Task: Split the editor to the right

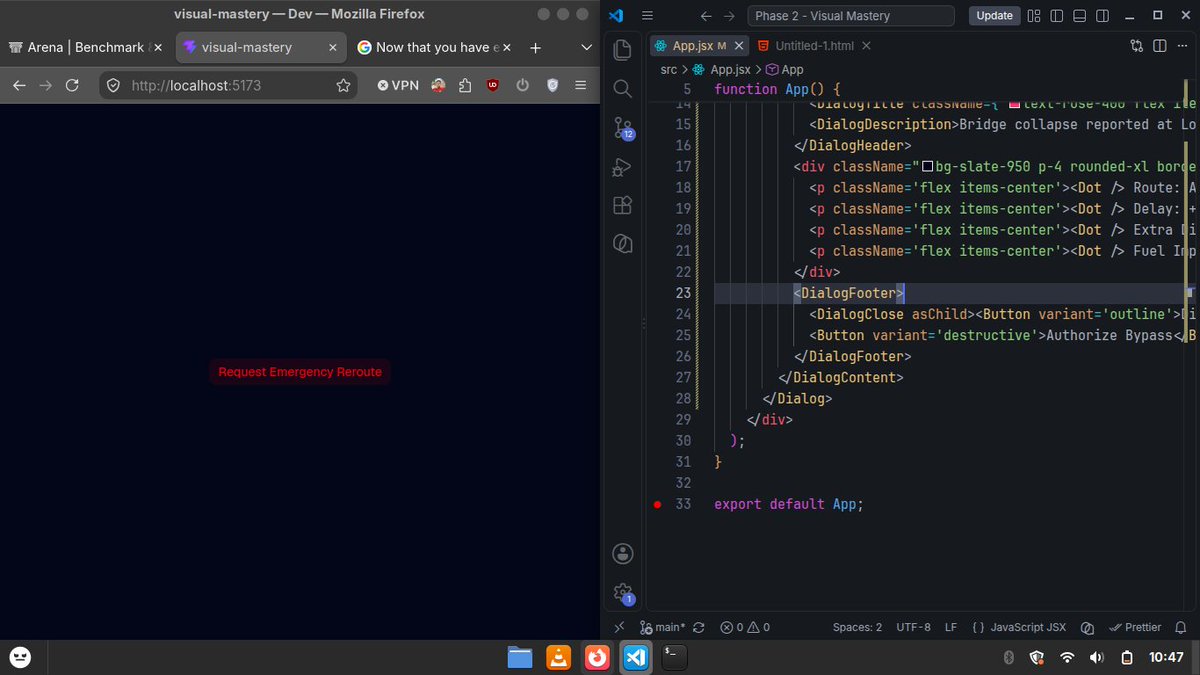Action: 1160,45
